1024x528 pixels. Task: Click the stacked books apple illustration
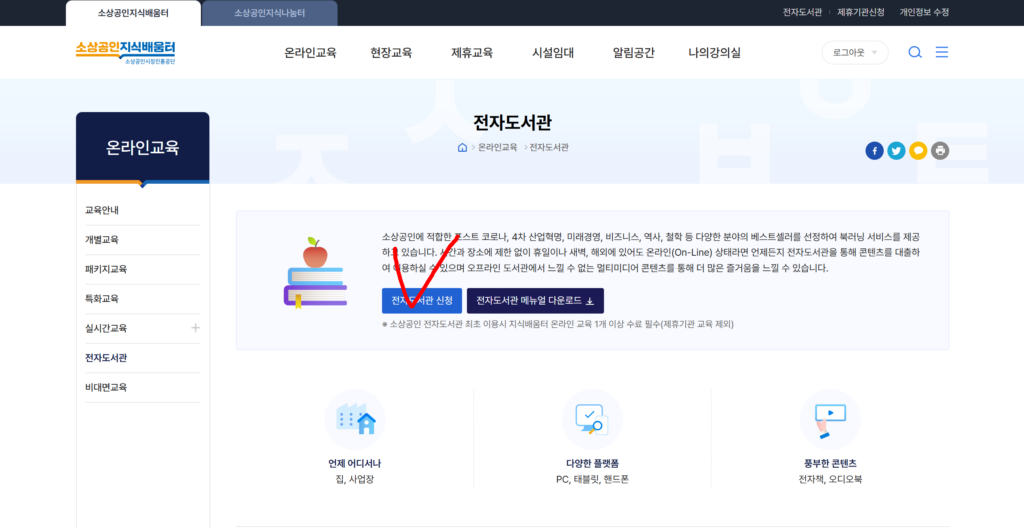click(x=315, y=273)
